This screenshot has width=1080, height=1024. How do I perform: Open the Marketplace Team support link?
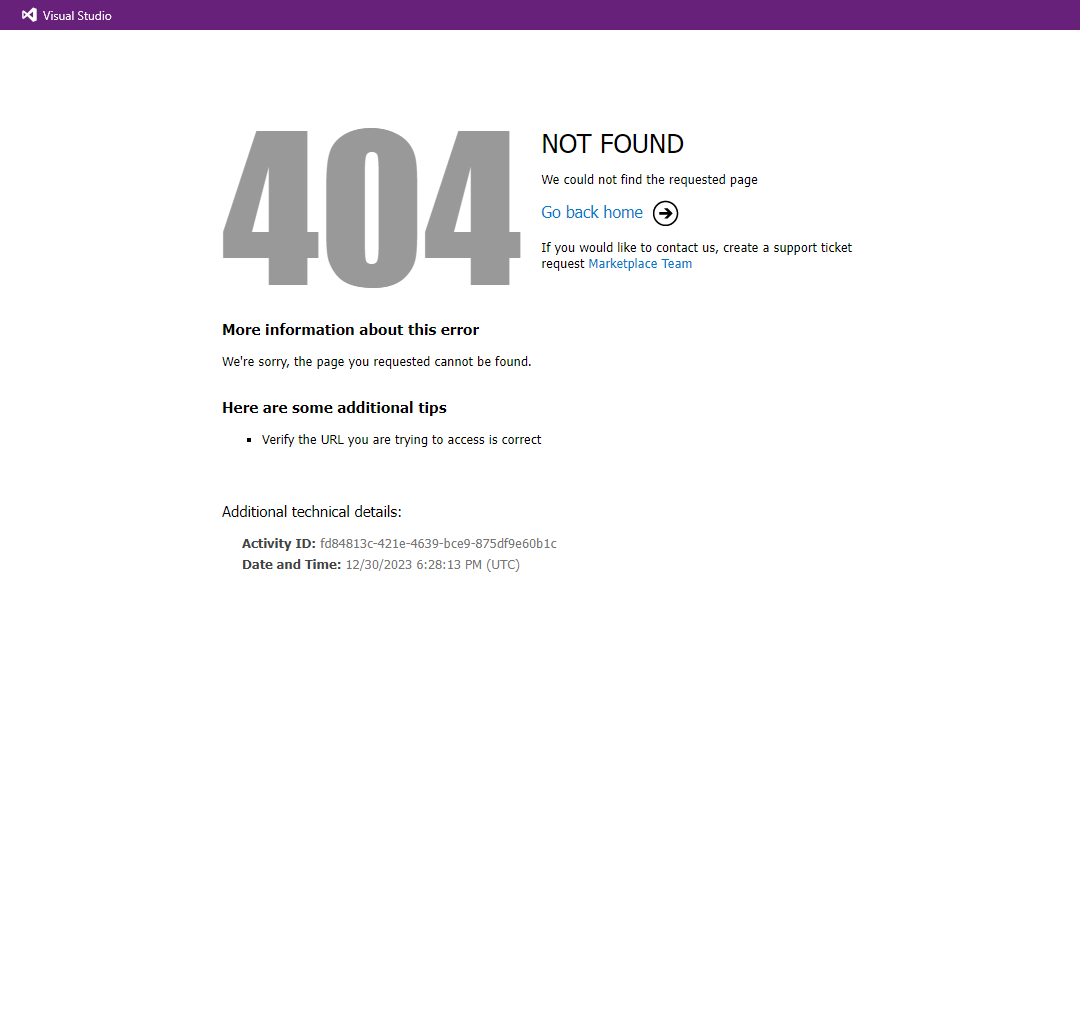coord(640,264)
